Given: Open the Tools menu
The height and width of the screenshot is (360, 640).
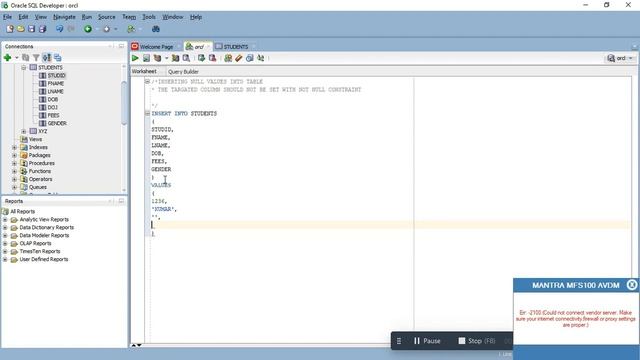Looking at the screenshot, I should [x=149, y=17].
